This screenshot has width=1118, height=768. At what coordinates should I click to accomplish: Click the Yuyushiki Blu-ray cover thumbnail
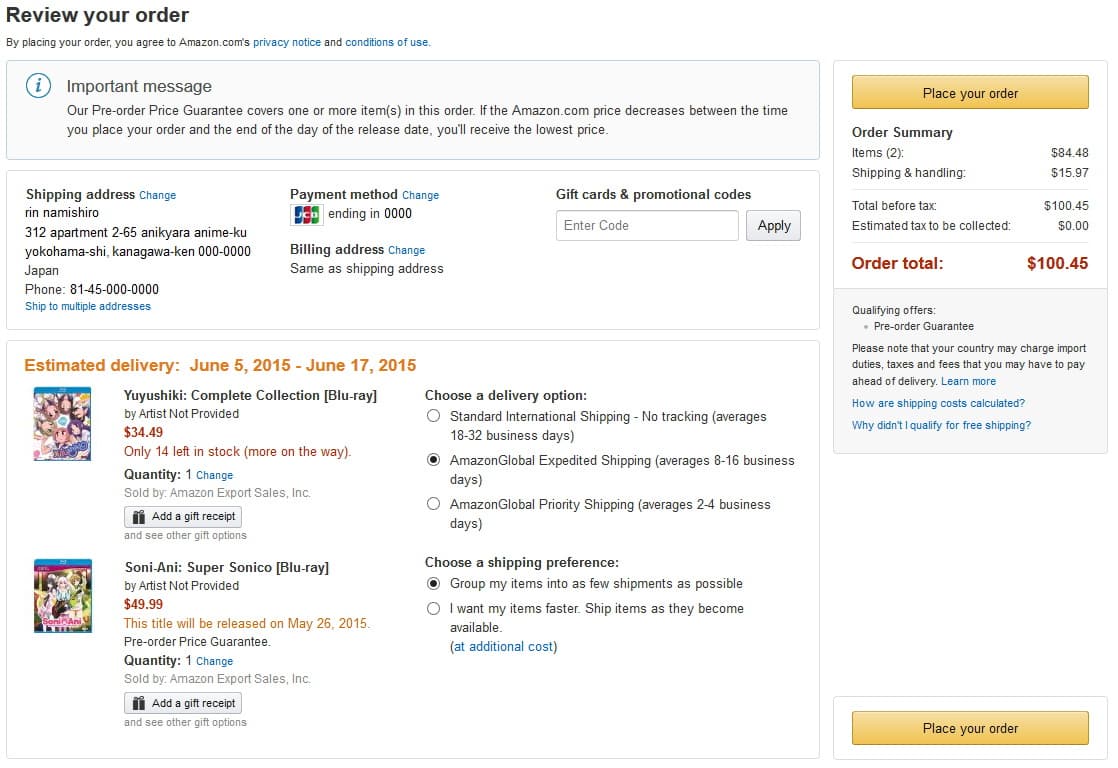pyautogui.click(x=63, y=424)
